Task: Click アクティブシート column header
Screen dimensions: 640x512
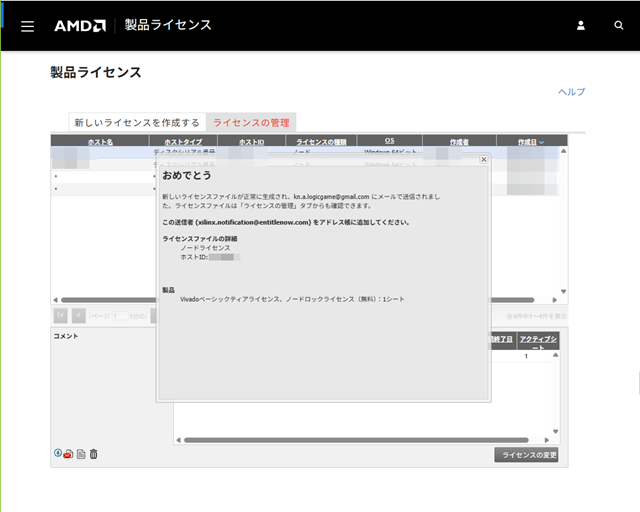Action: click(x=538, y=342)
